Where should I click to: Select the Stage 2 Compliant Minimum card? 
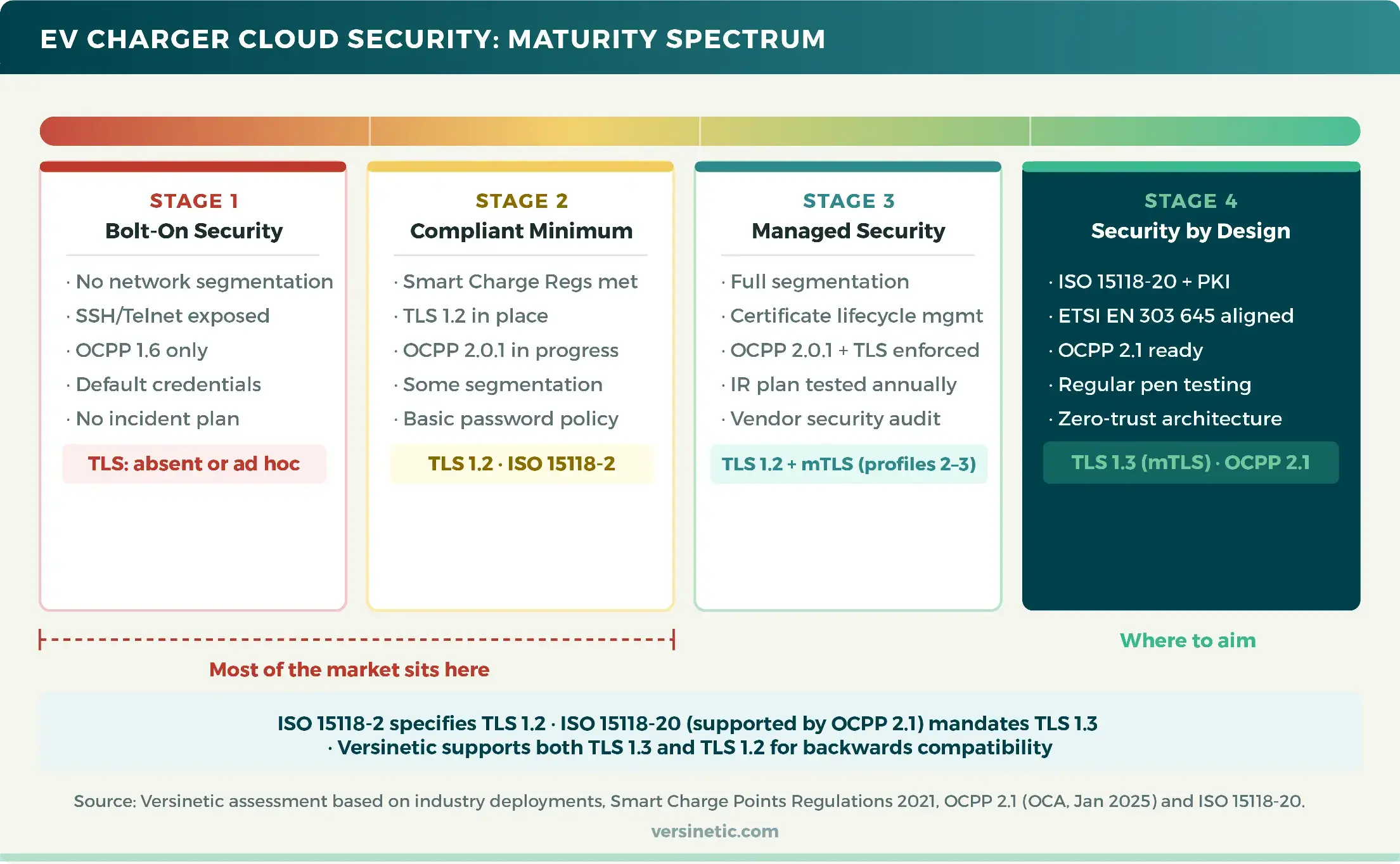point(520,380)
